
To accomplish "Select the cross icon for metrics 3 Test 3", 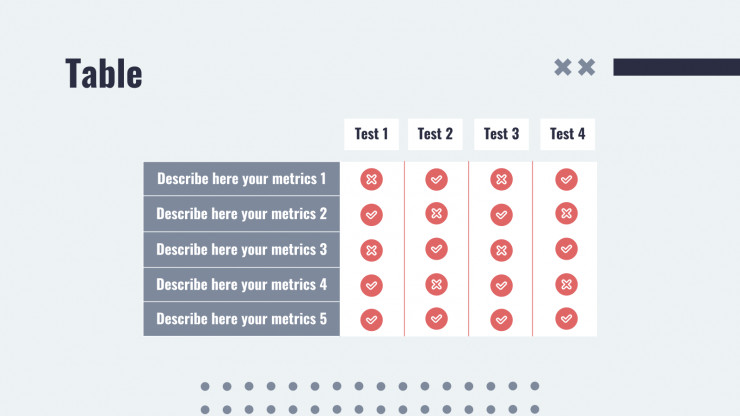I will (x=501, y=250).
